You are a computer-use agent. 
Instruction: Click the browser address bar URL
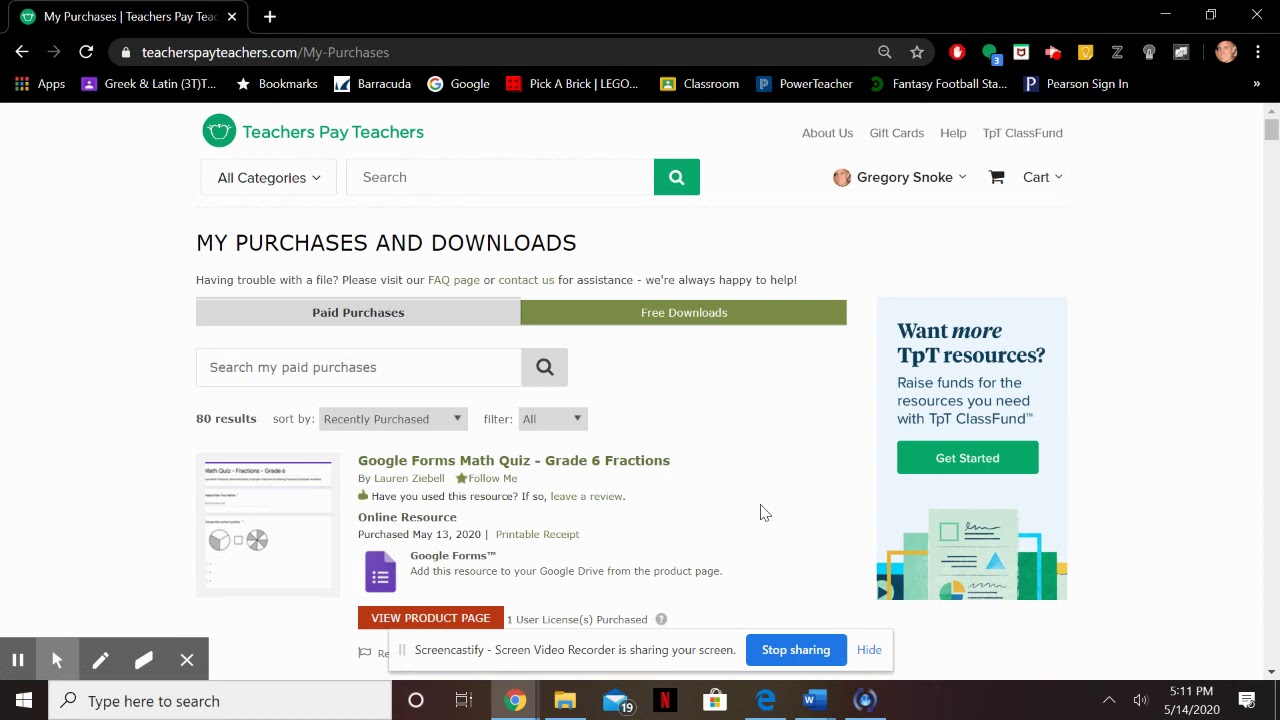[x=265, y=52]
